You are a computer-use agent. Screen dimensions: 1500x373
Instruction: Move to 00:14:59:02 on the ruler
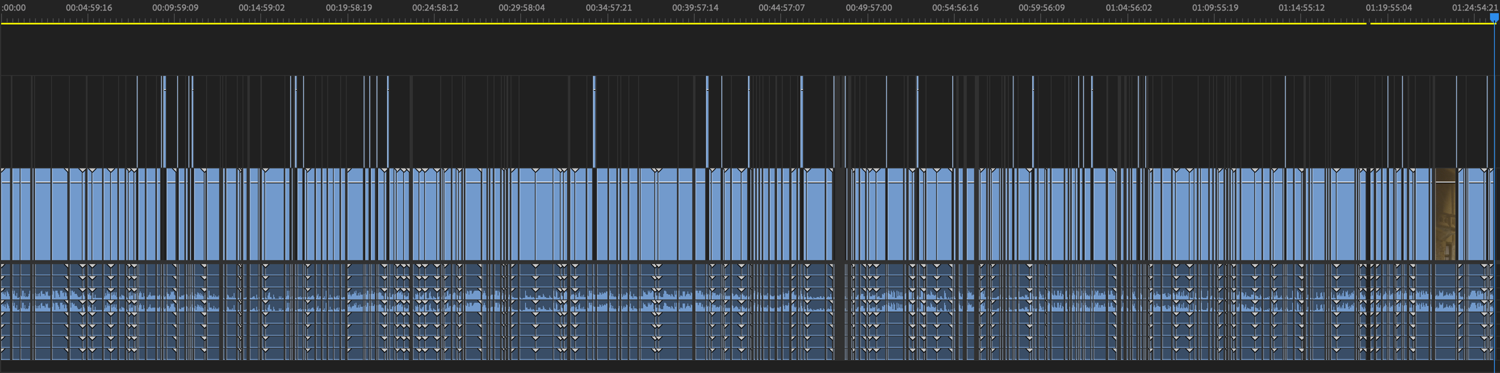[262, 7]
